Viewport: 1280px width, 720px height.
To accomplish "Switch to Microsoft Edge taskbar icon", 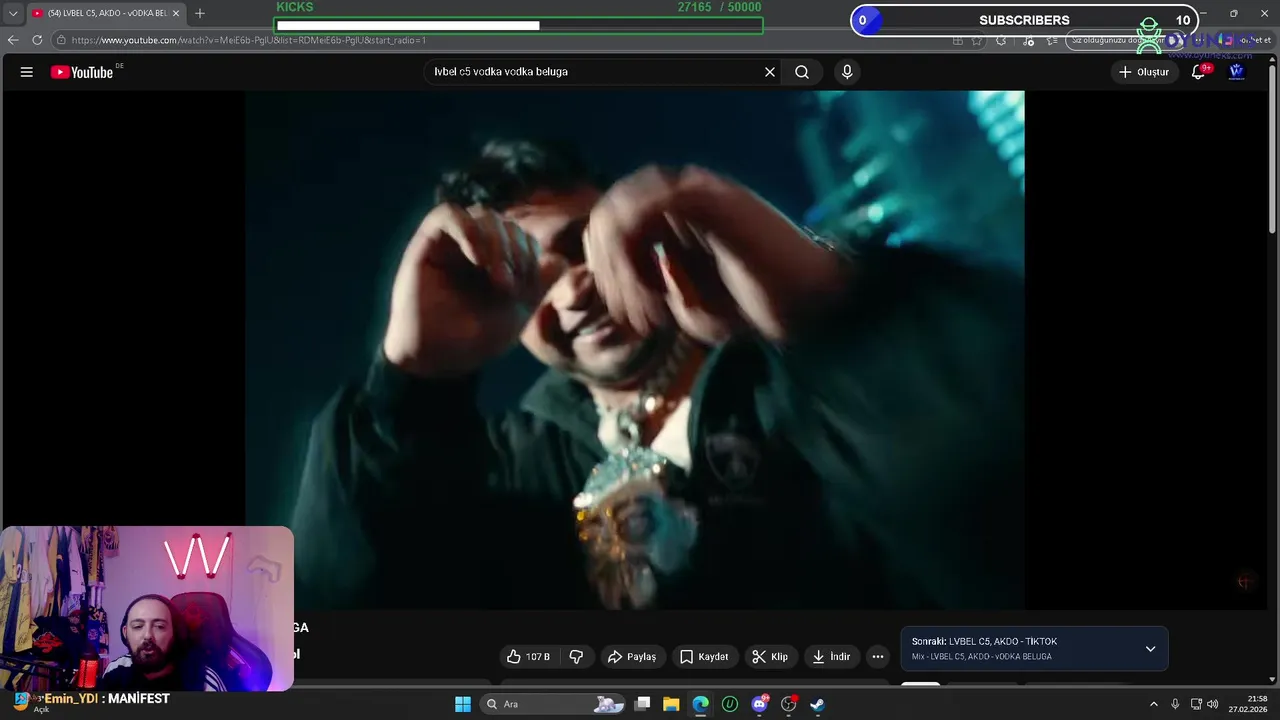I will tap(701, 704).
